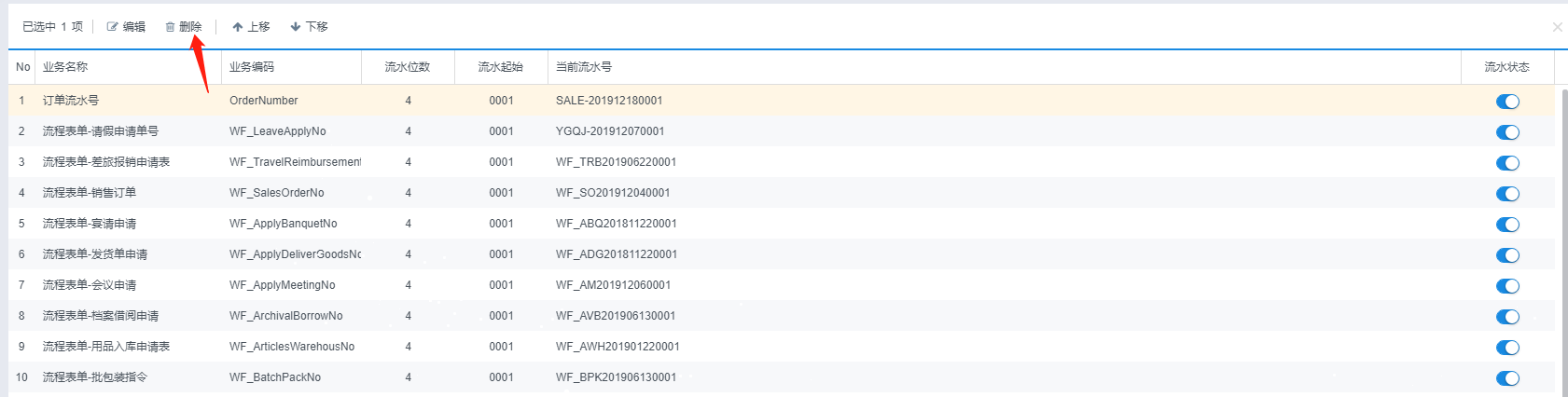Turn off switch for 会议申请 row
Viewport: 1568px width, 397px height.
[1507, 286]
